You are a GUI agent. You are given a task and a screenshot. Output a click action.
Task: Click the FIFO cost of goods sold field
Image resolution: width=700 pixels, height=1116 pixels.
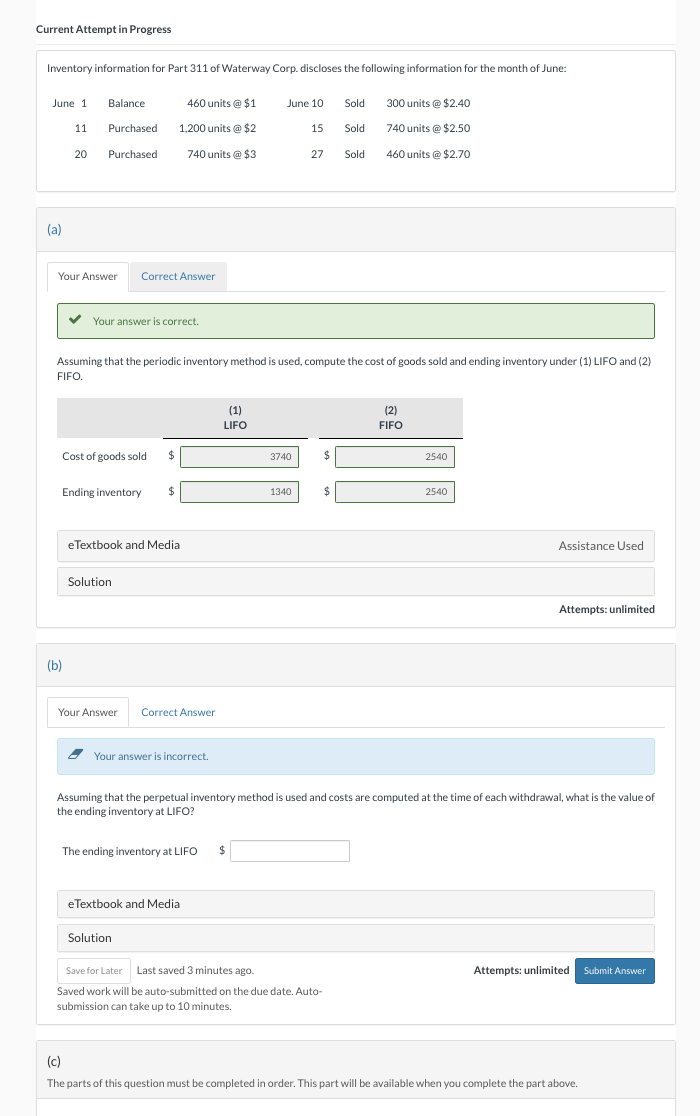pyautogui.click(x=394, y=457)
